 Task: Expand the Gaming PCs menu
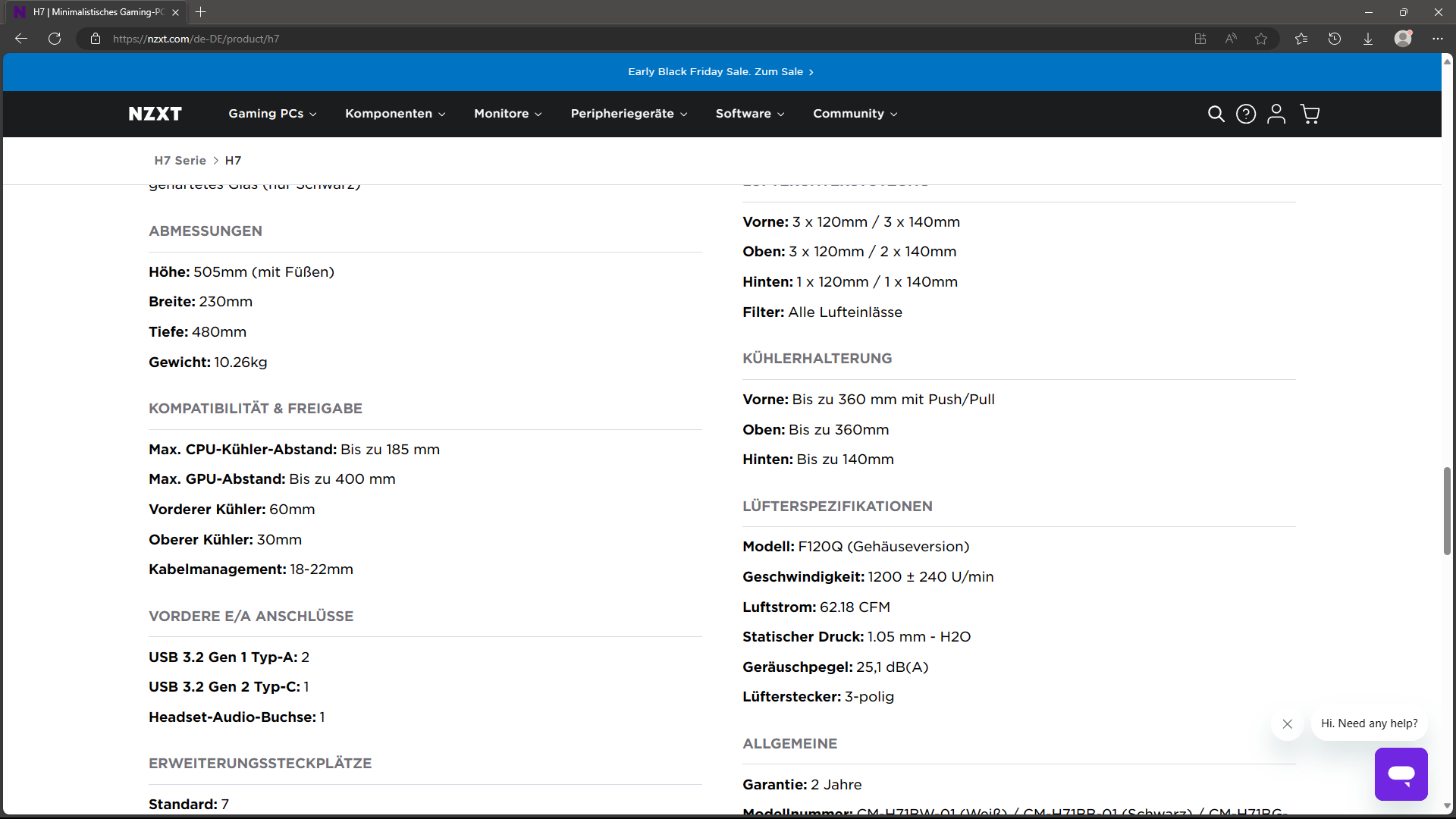(x=273, y=114)
